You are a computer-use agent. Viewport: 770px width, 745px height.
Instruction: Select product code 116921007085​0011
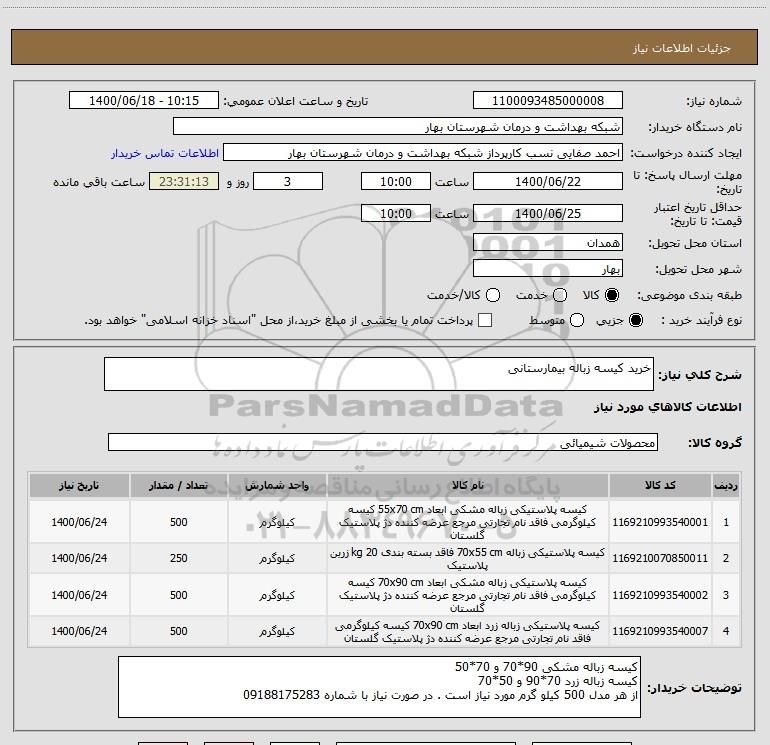coord(660,558)
